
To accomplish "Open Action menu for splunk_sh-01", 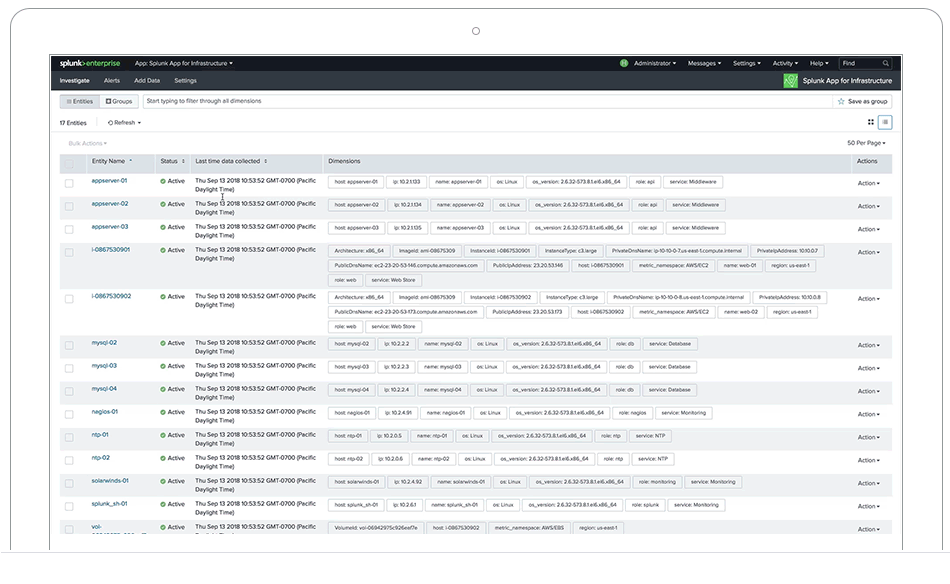I will (x=868, y=506).
